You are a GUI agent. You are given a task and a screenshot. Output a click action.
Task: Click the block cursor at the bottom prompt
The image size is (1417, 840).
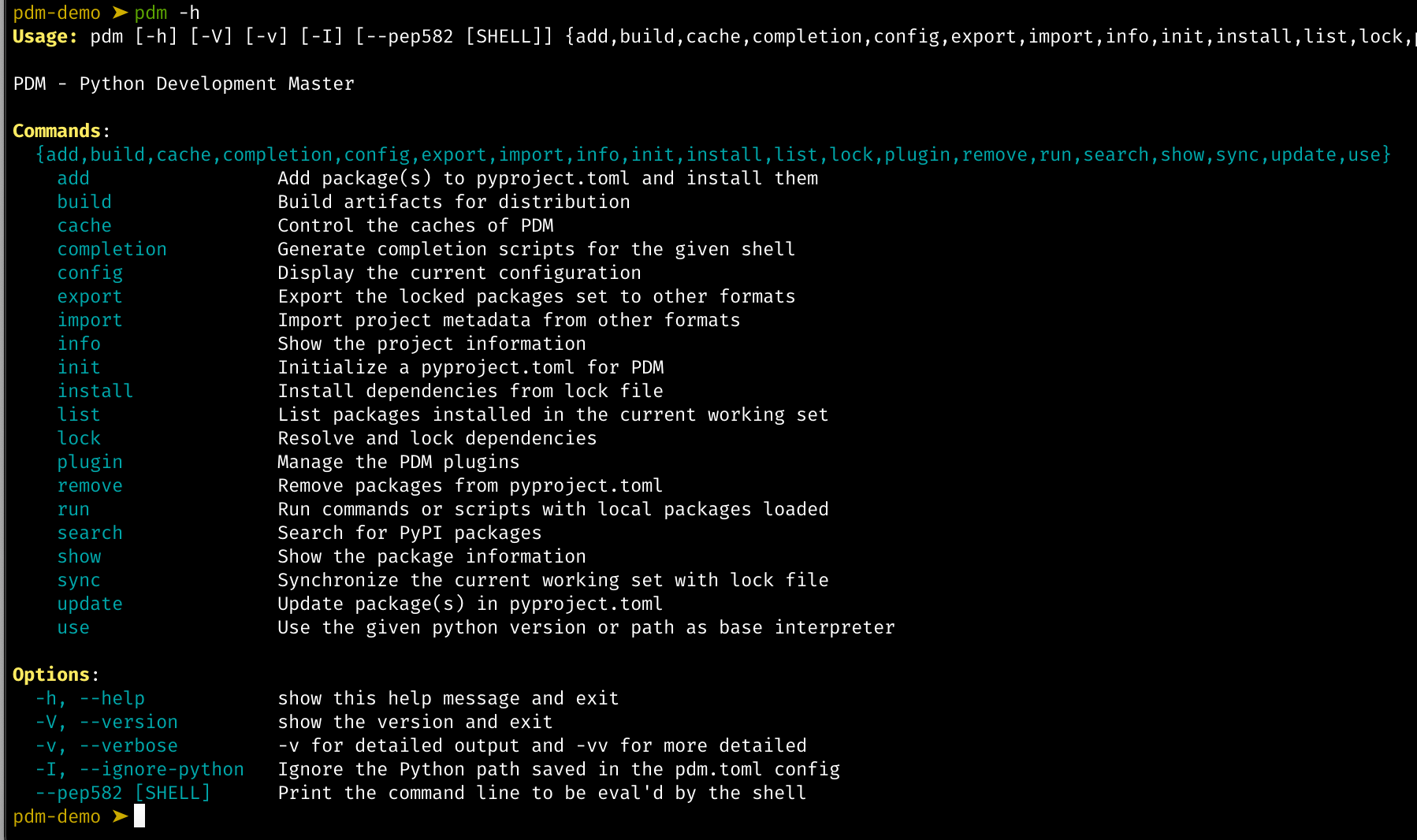[x=139, y=816]
